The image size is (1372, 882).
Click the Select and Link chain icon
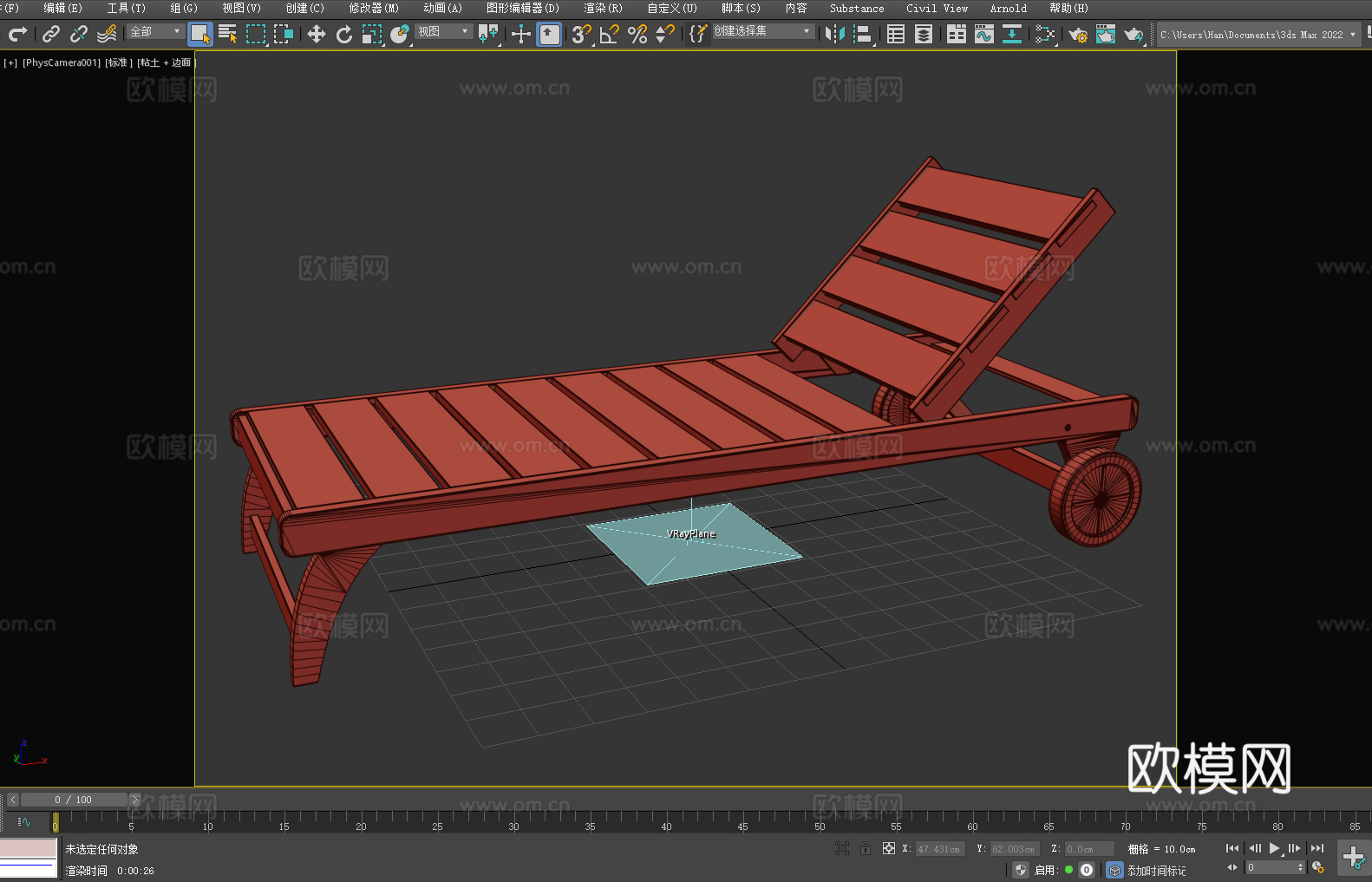tap(51, 34)
